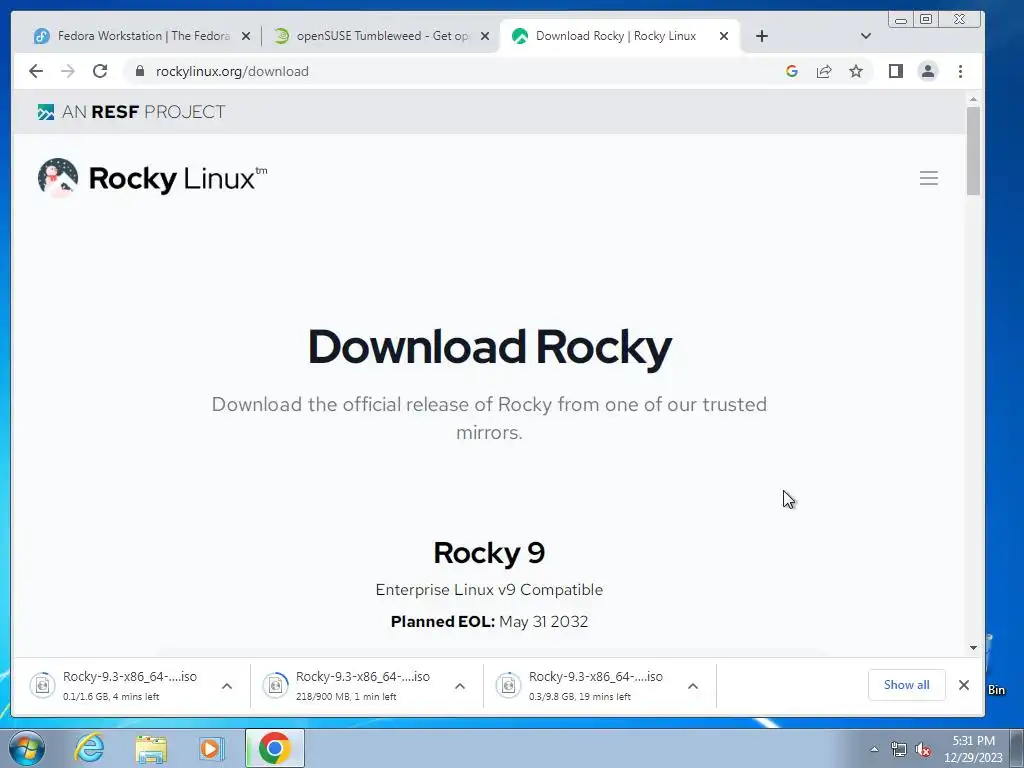
Task: Close the Download Rocky tab
Action: pyautogui.click(x=724, y=36)
